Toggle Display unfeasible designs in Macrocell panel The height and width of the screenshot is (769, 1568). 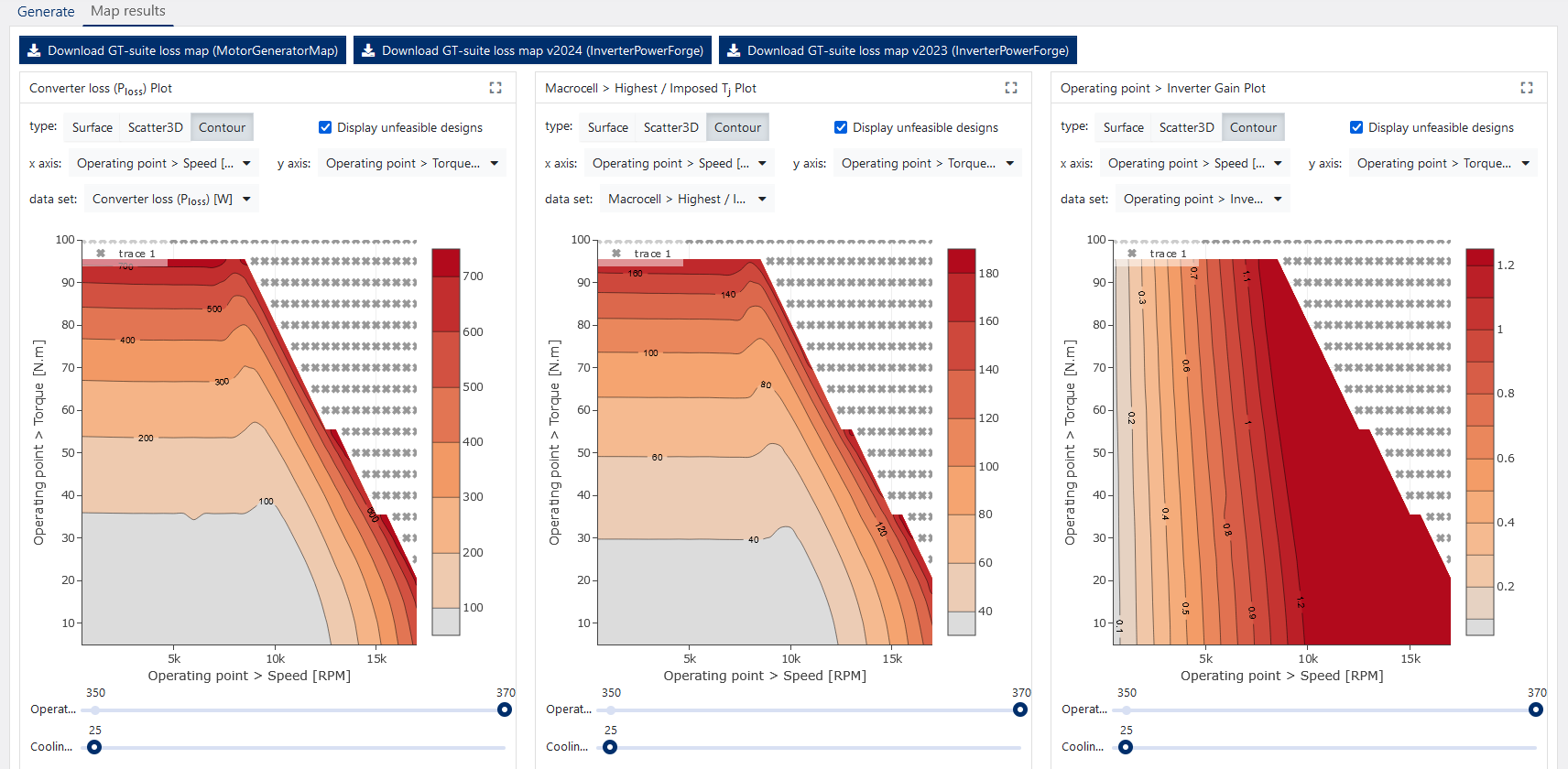coord(841,127)
